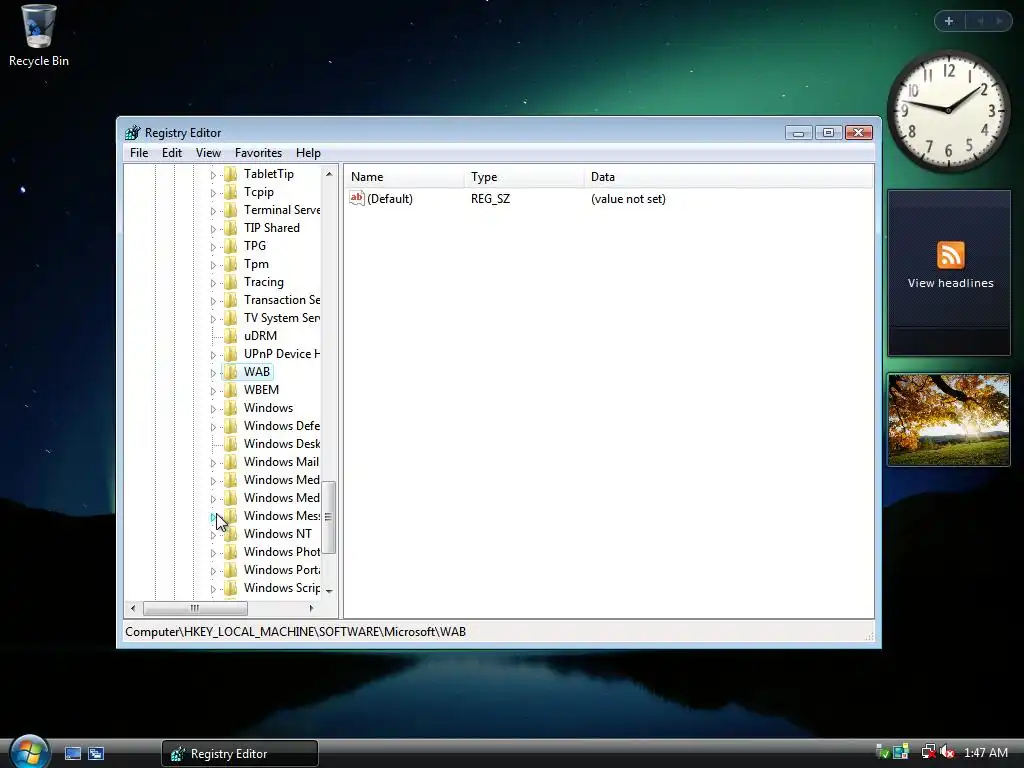
Task: Select the Windows Desktop Search tree item
Action: pyautogui.click(x=281, y=444)
